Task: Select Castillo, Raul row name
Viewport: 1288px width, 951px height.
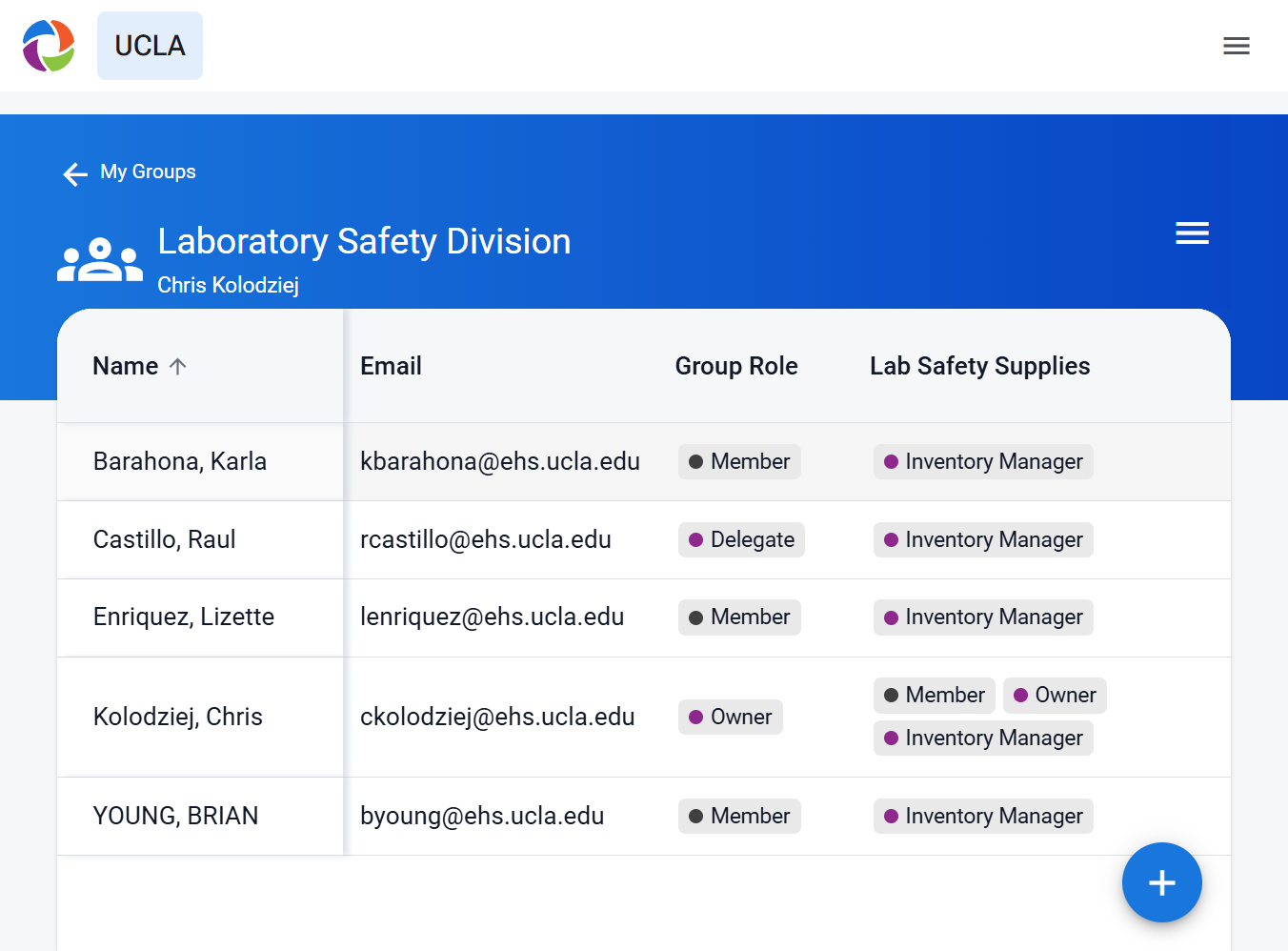Action: 164,539
